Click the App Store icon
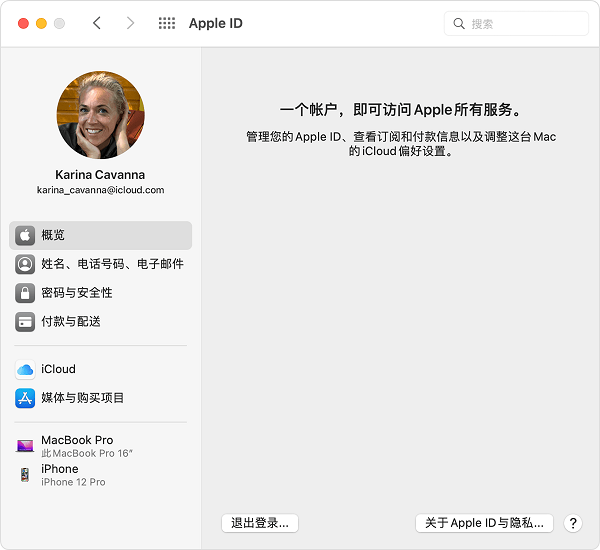Viewport: 600px width, 550px height. click(25, 398)
